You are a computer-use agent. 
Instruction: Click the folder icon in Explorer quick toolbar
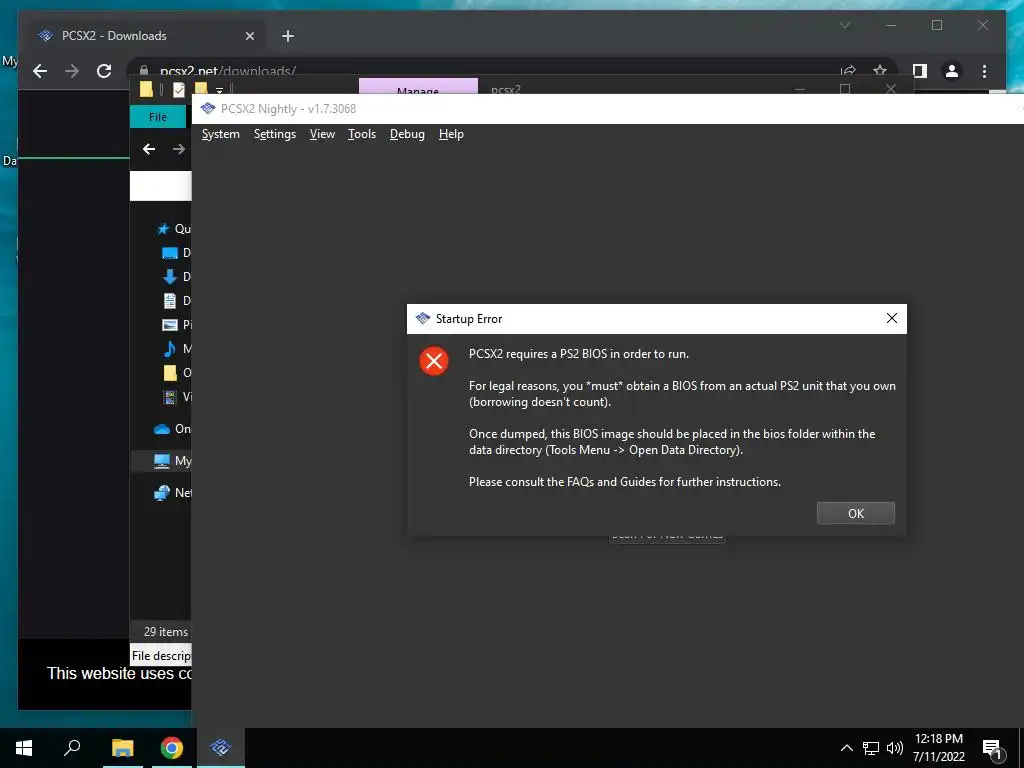pos(146,89)
